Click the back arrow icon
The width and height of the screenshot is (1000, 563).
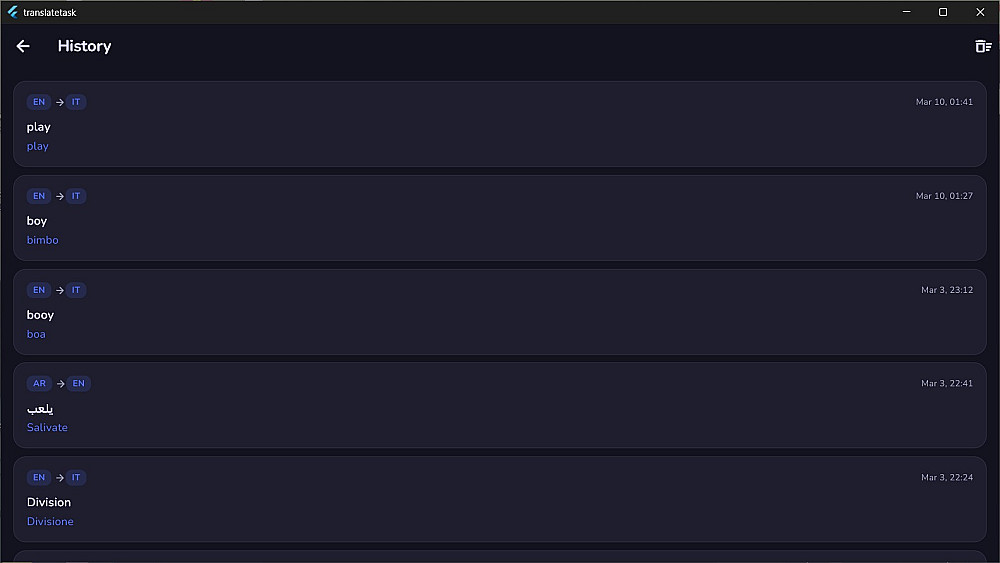coord(23,46)
